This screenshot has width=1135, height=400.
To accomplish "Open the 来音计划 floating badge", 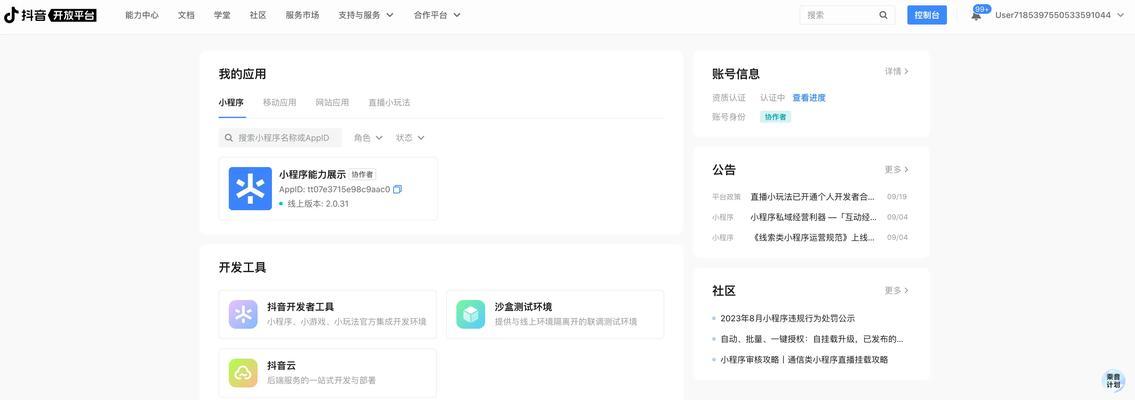I will point(1113,380).
